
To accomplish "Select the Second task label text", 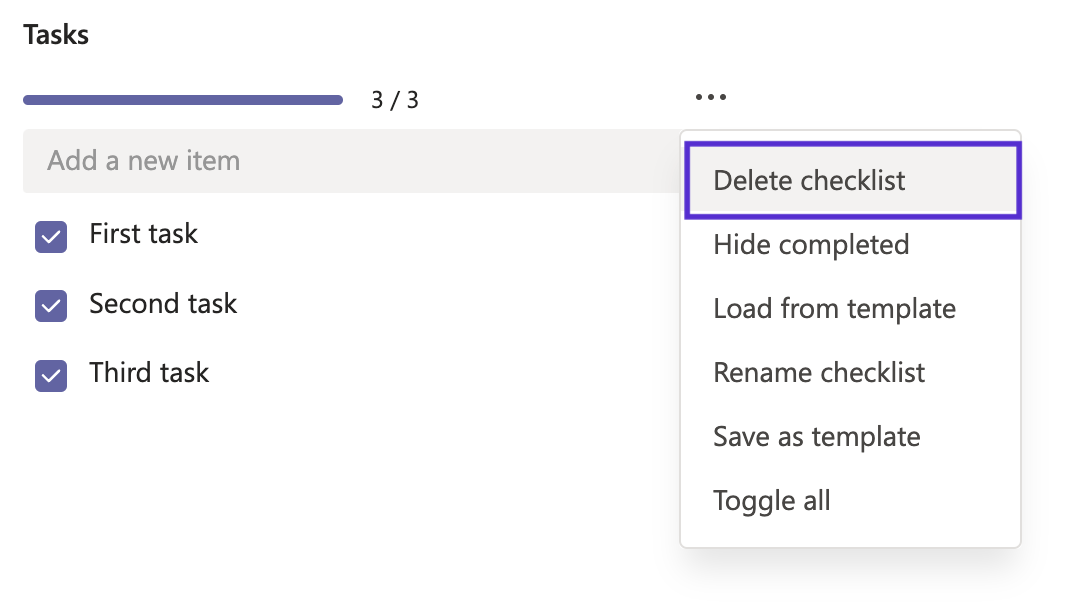I will click(163, 304).
